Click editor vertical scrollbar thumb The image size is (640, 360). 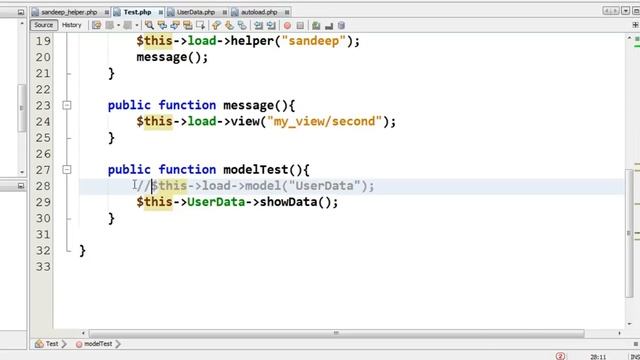tap(629, 233)
